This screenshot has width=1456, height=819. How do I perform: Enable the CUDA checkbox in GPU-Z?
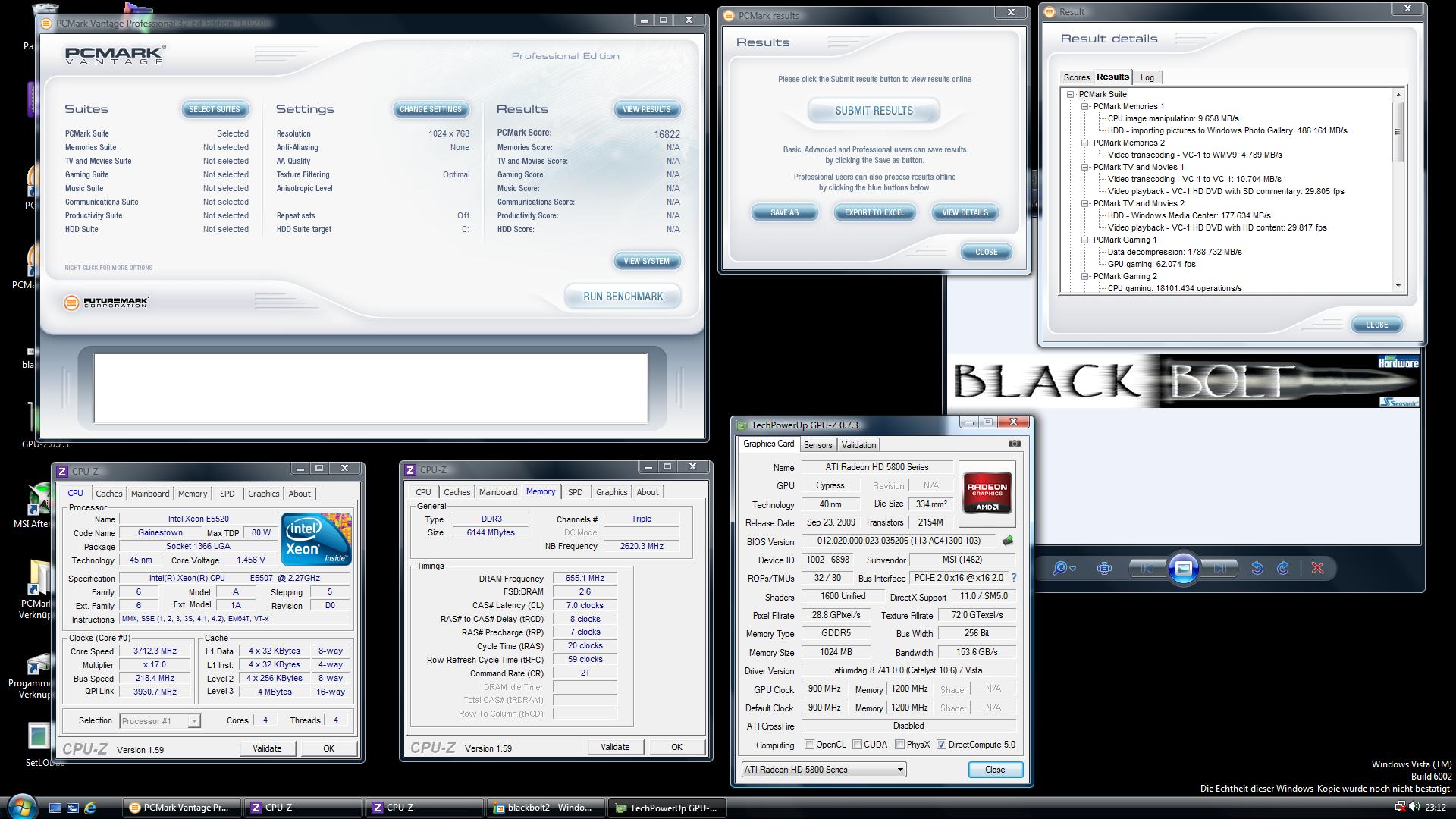pyautogui.click(x=857, y=745)
